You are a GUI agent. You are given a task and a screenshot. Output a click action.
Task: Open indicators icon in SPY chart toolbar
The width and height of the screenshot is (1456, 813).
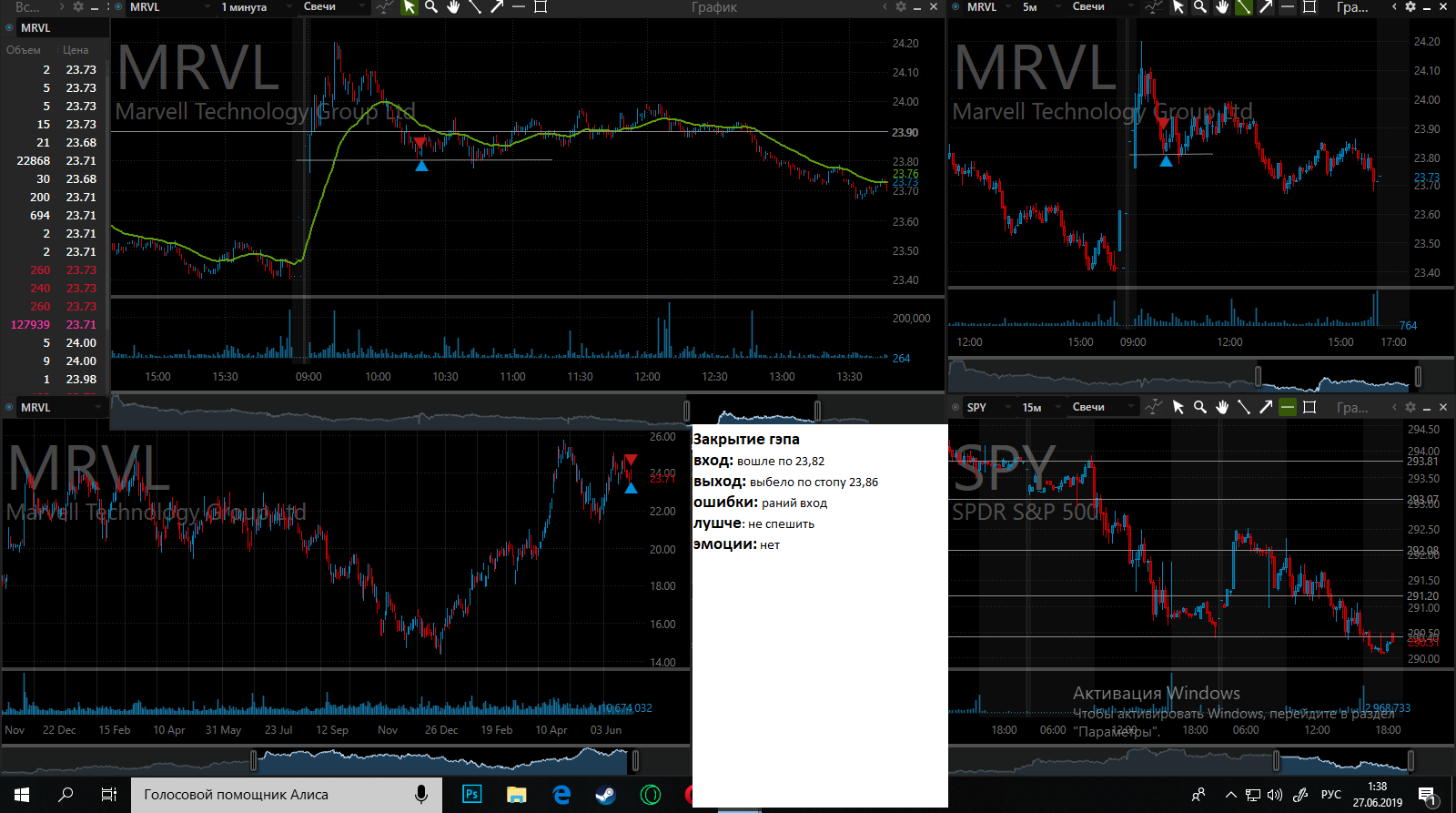[1154, 408]
